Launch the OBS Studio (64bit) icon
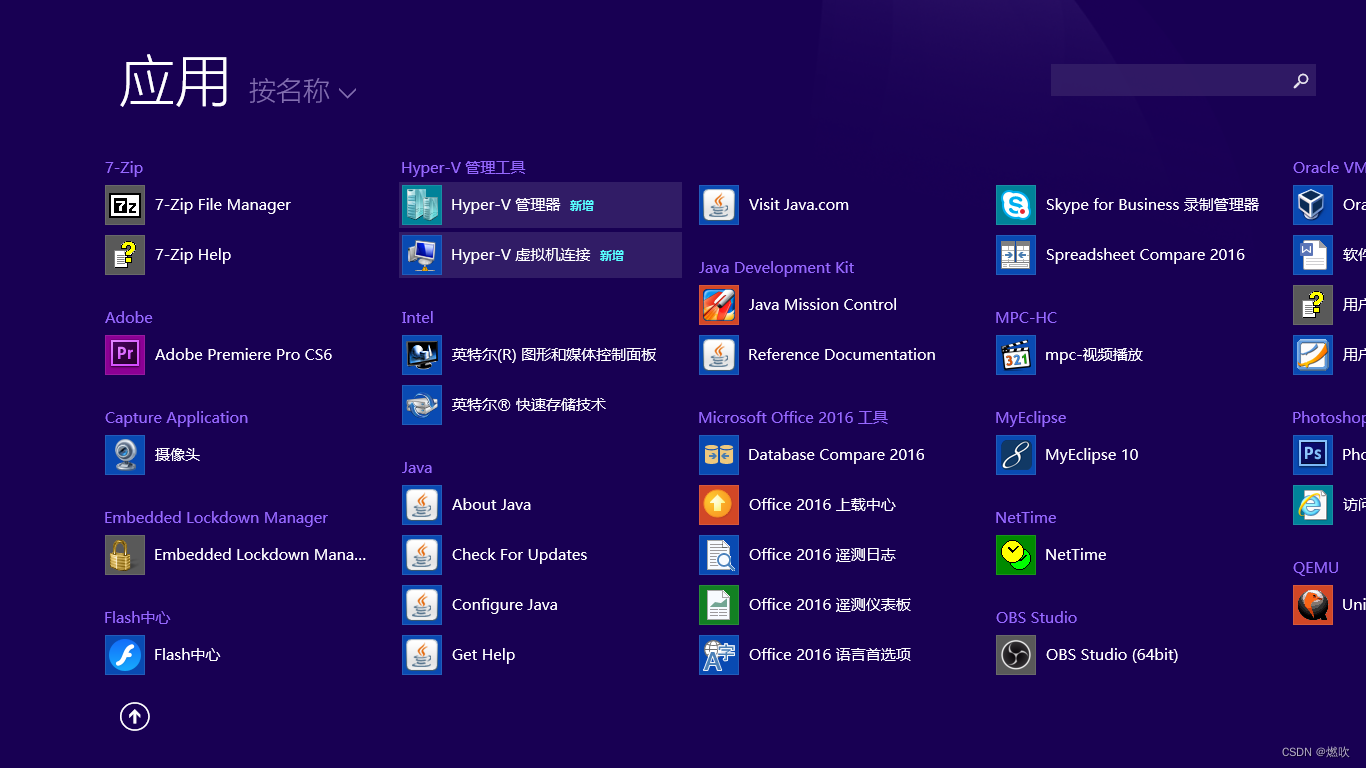 tap(1016, 655)
